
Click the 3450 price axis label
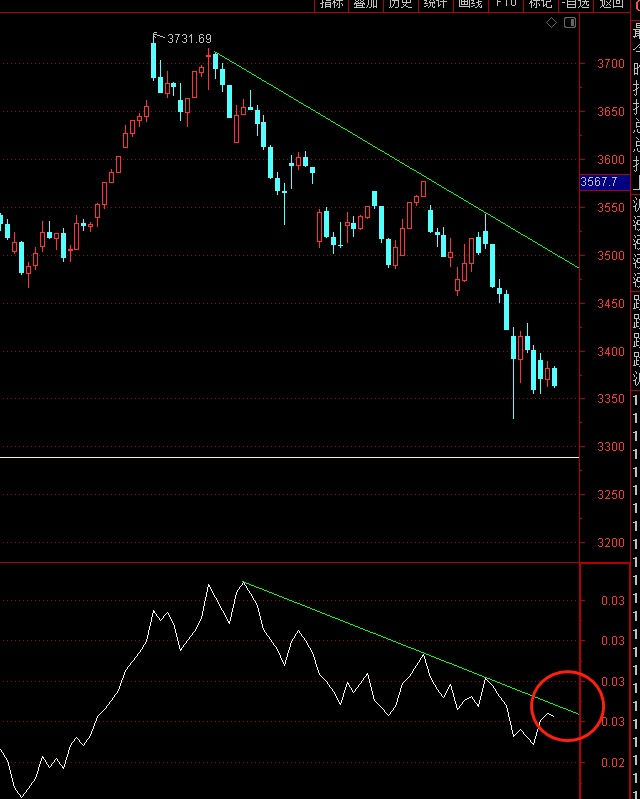[611, 303]
